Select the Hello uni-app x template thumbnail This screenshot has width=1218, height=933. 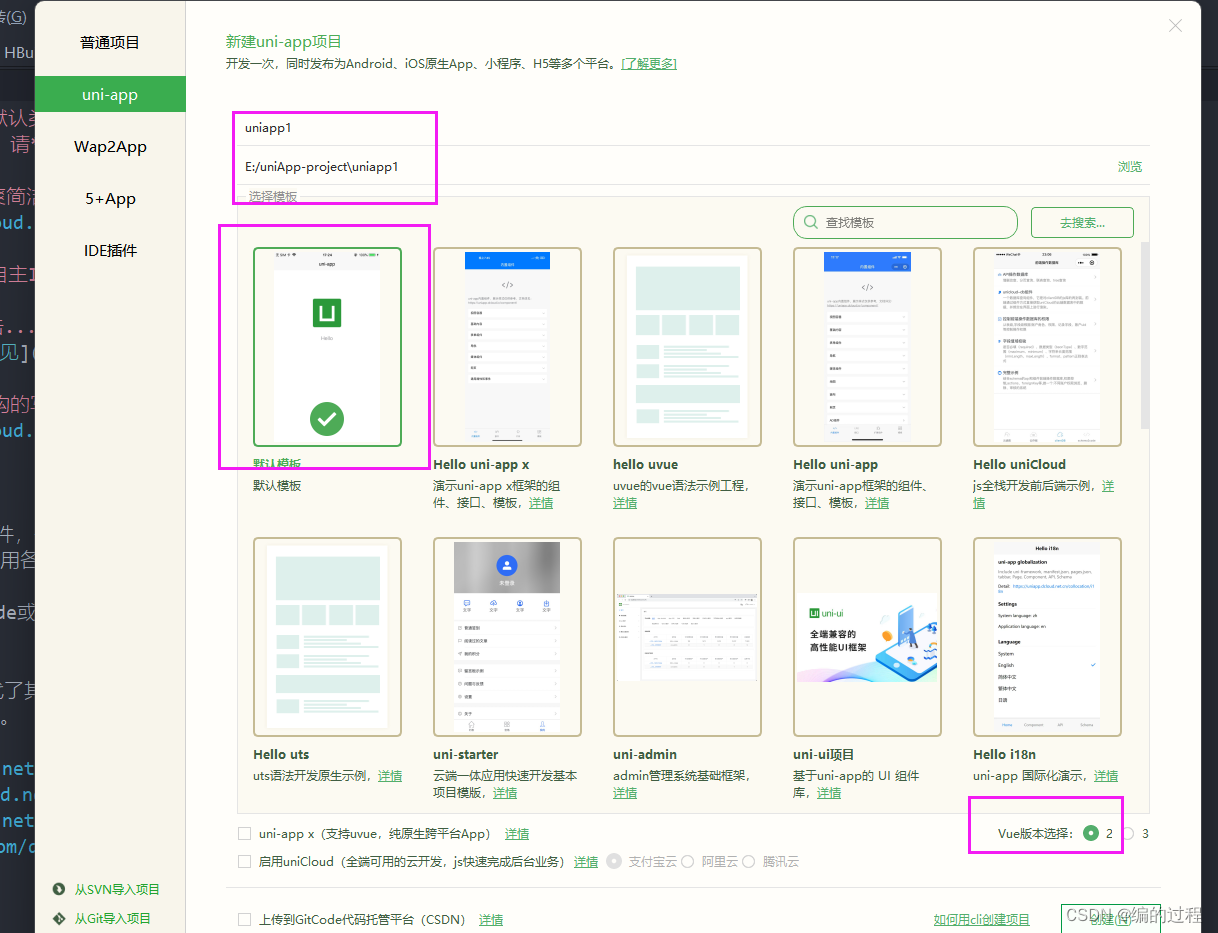tap(507, 346)
